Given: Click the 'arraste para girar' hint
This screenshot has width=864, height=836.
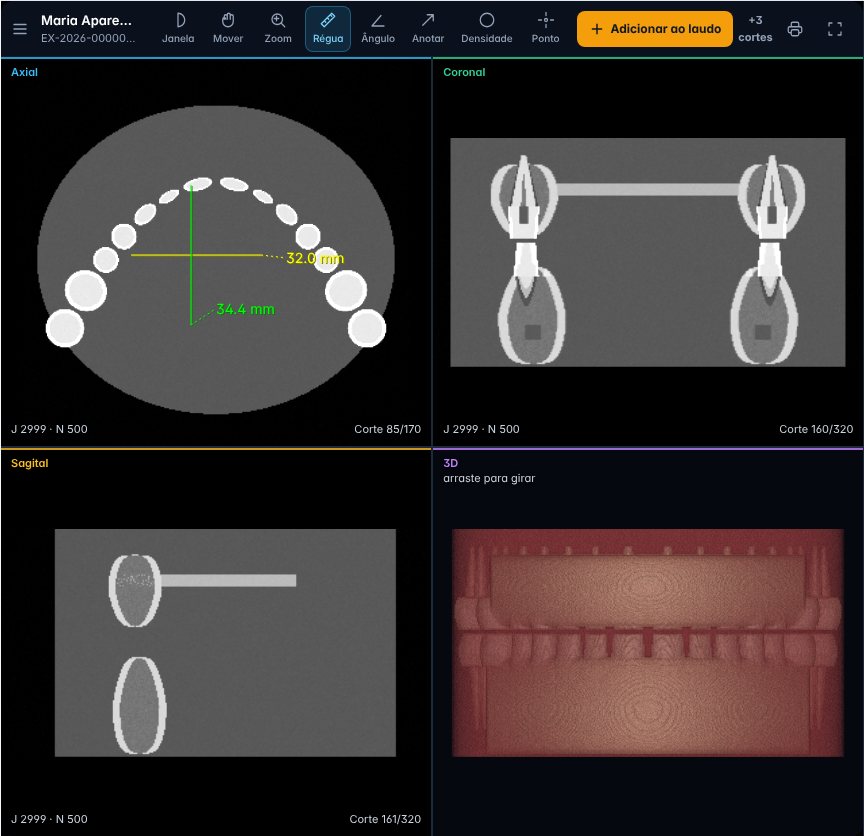Looking at the screenshot, I should pyautogui.click(x=489, y=478).
